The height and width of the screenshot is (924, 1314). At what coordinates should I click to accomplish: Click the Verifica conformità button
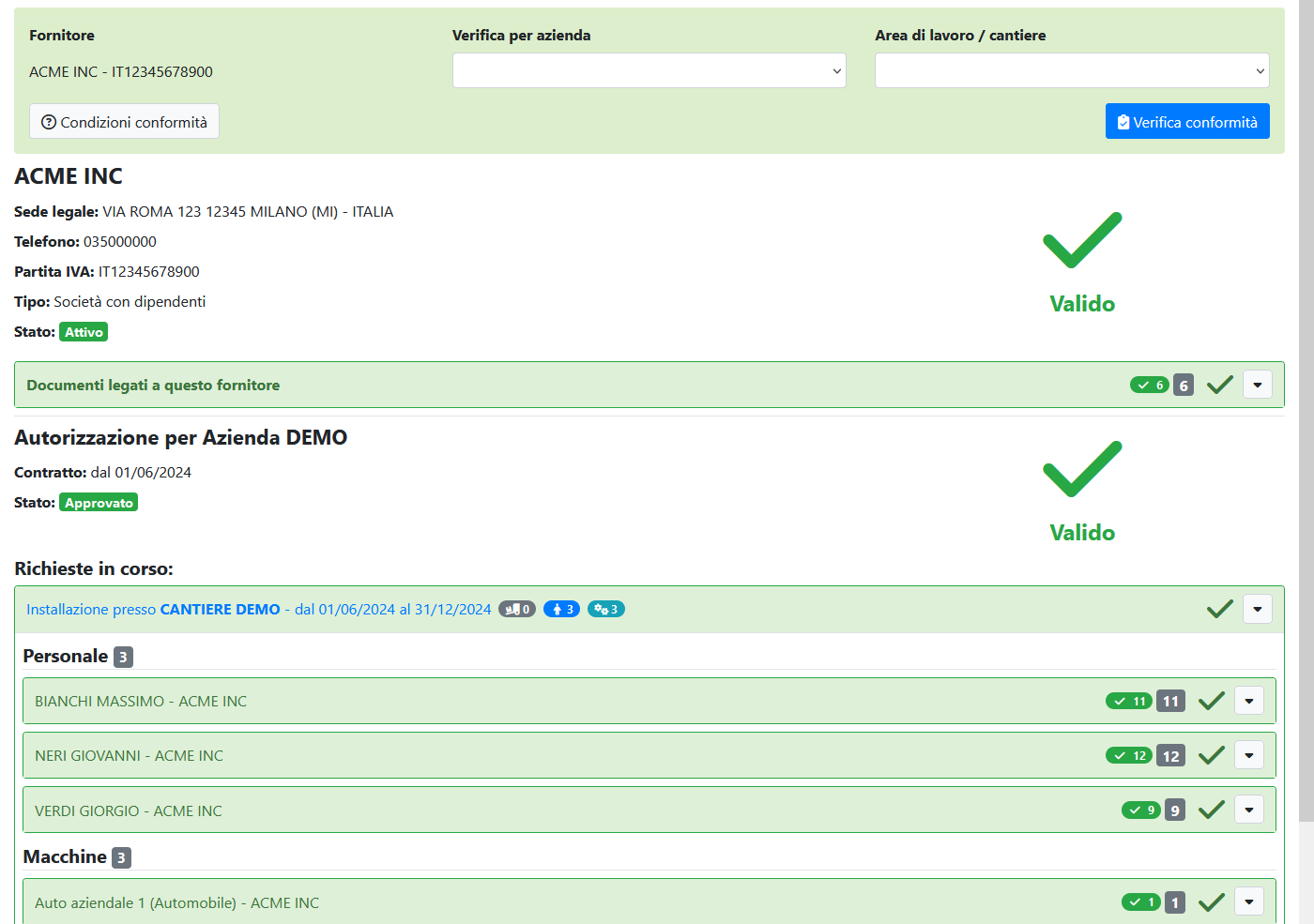point(1186,122)
